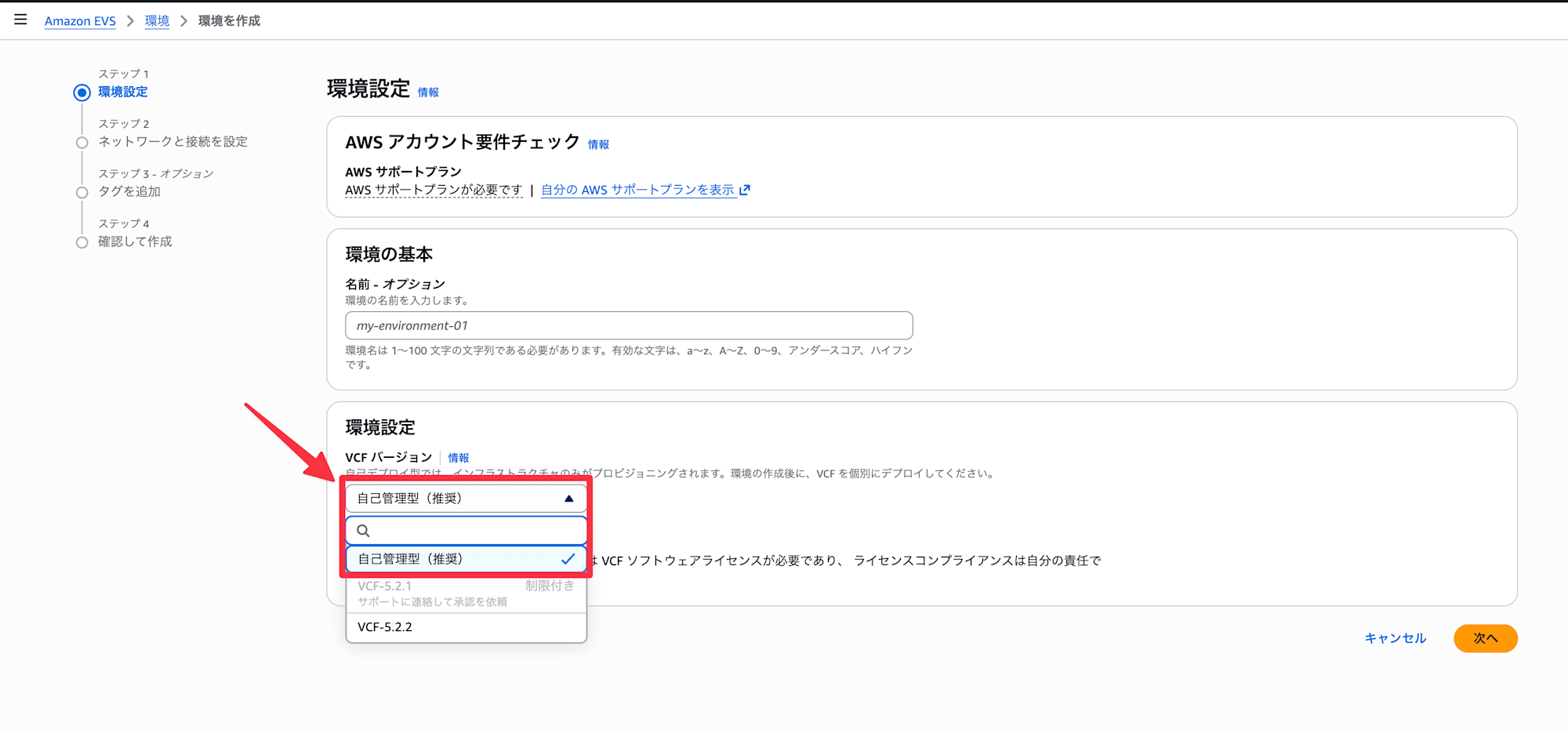
Task: Select step 1 環境設定 radio indicator
Action: [82, 93]
